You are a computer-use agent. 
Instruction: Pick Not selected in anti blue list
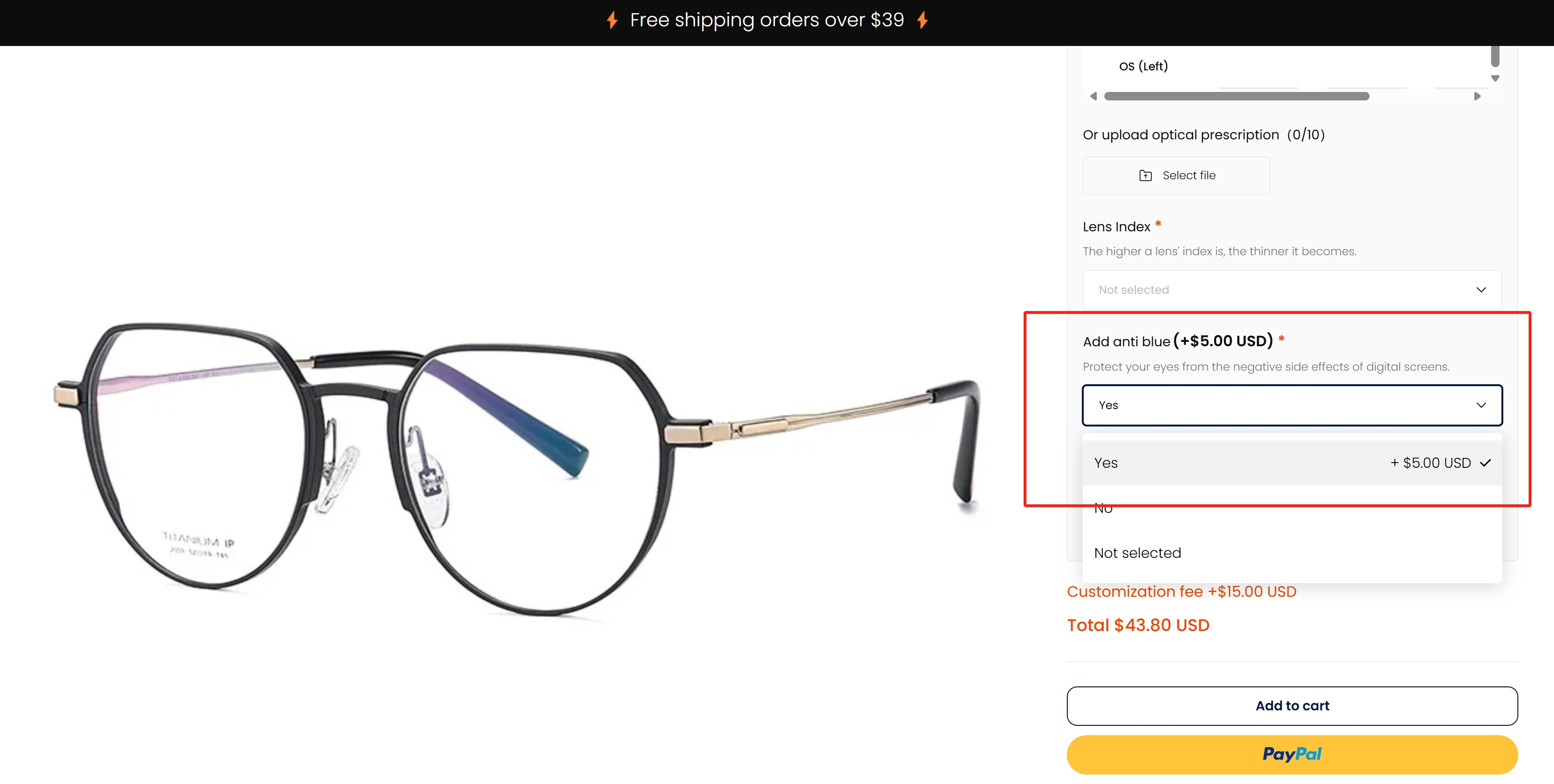(1137, 553)
